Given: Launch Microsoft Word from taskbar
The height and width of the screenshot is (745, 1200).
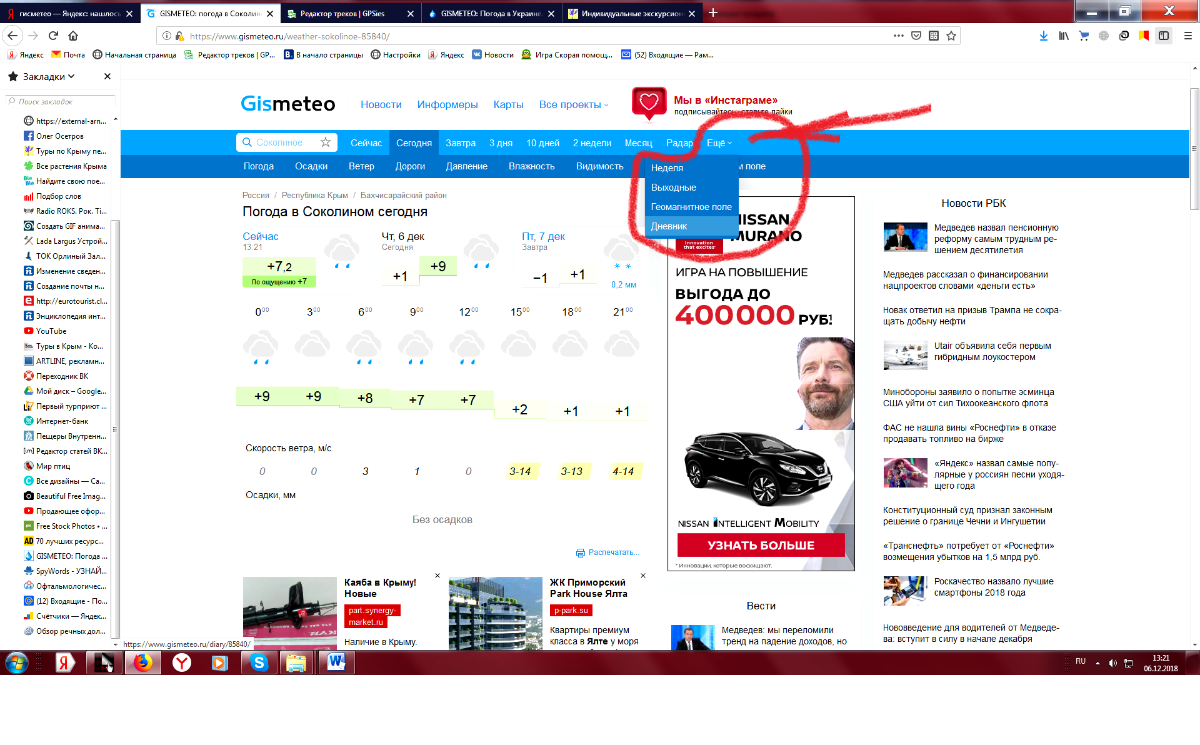Looking at the screenshot, I should (x=334, y=662).
